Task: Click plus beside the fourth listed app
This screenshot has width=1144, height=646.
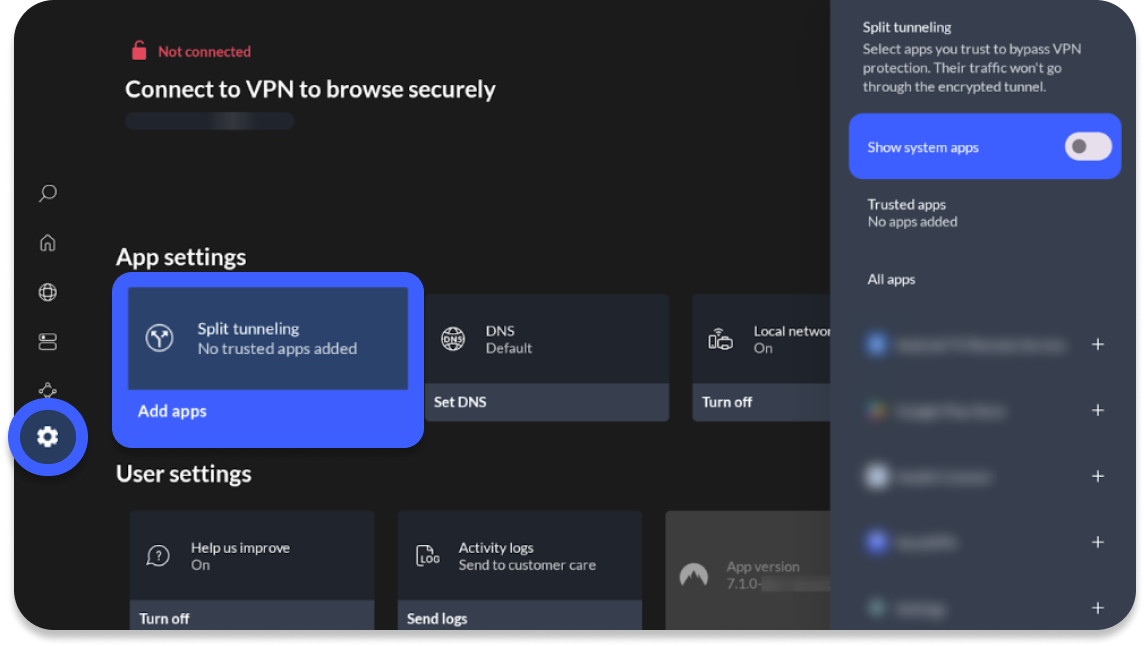Action: [1097, 542]
